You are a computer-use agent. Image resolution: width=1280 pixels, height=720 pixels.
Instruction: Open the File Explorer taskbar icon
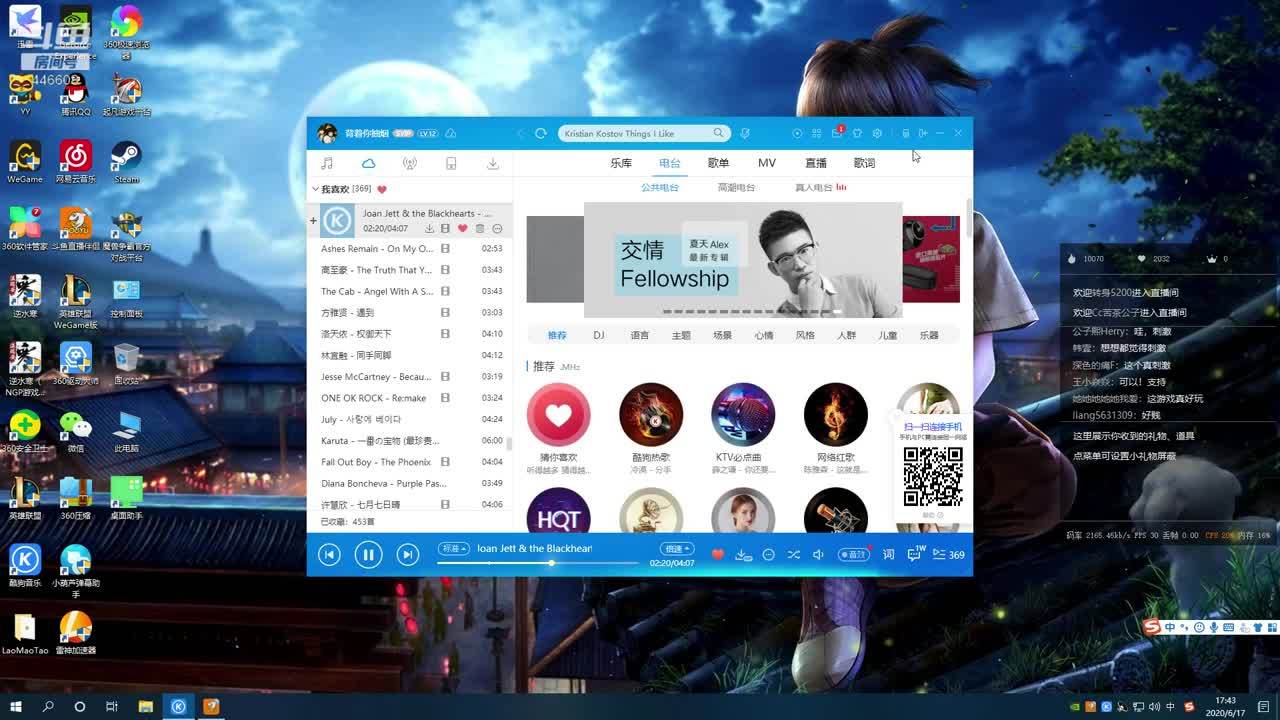[145, 706]
